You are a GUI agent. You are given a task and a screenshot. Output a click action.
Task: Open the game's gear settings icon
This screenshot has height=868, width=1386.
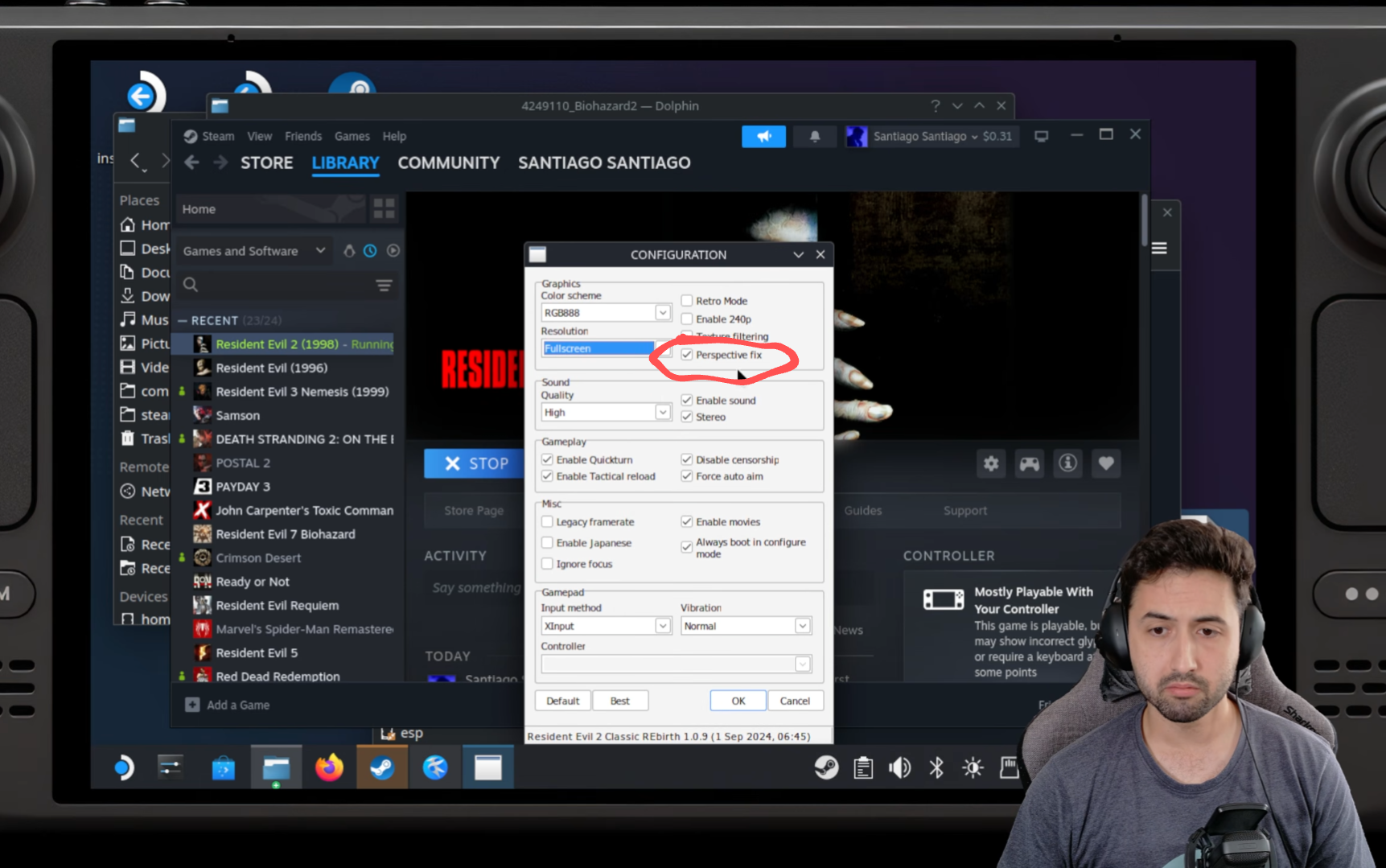click(991, 463)
